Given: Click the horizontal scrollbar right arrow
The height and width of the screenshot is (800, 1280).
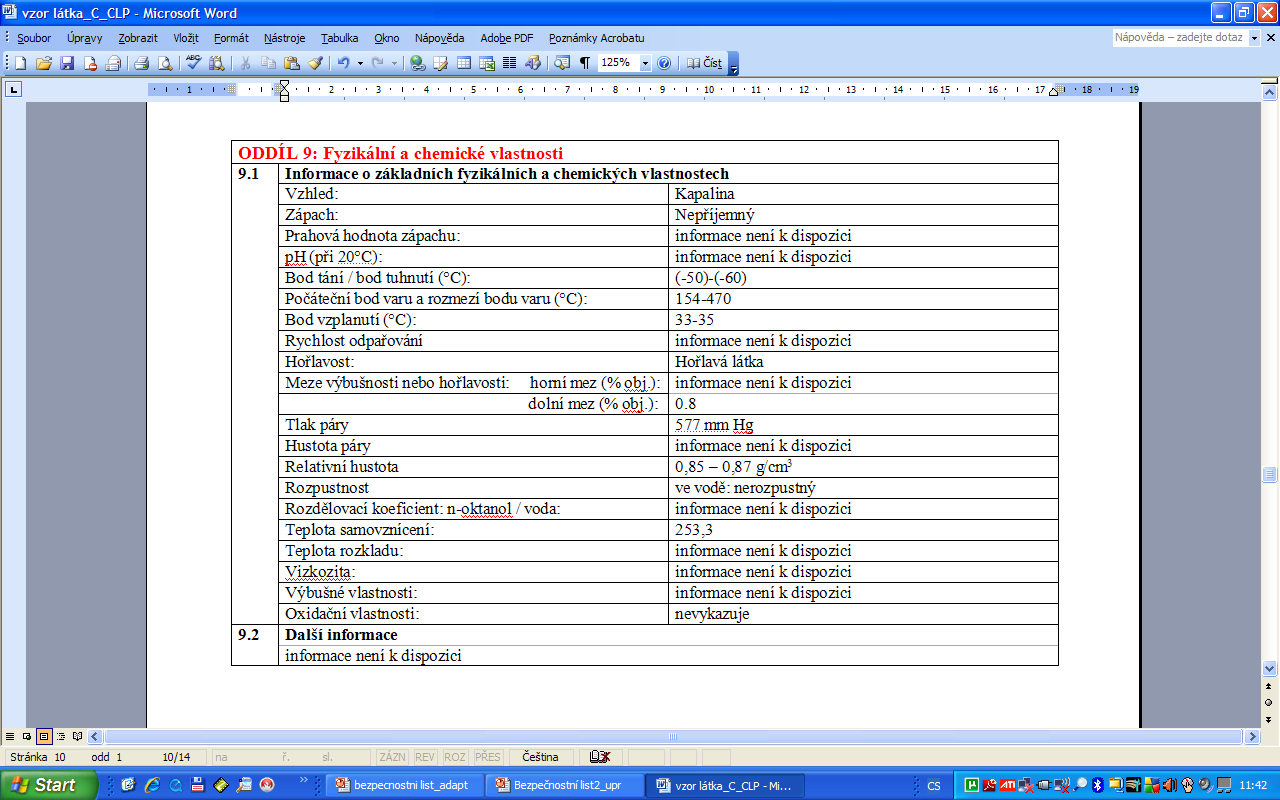Looking at the screenshot, I should click(1252, 736).
